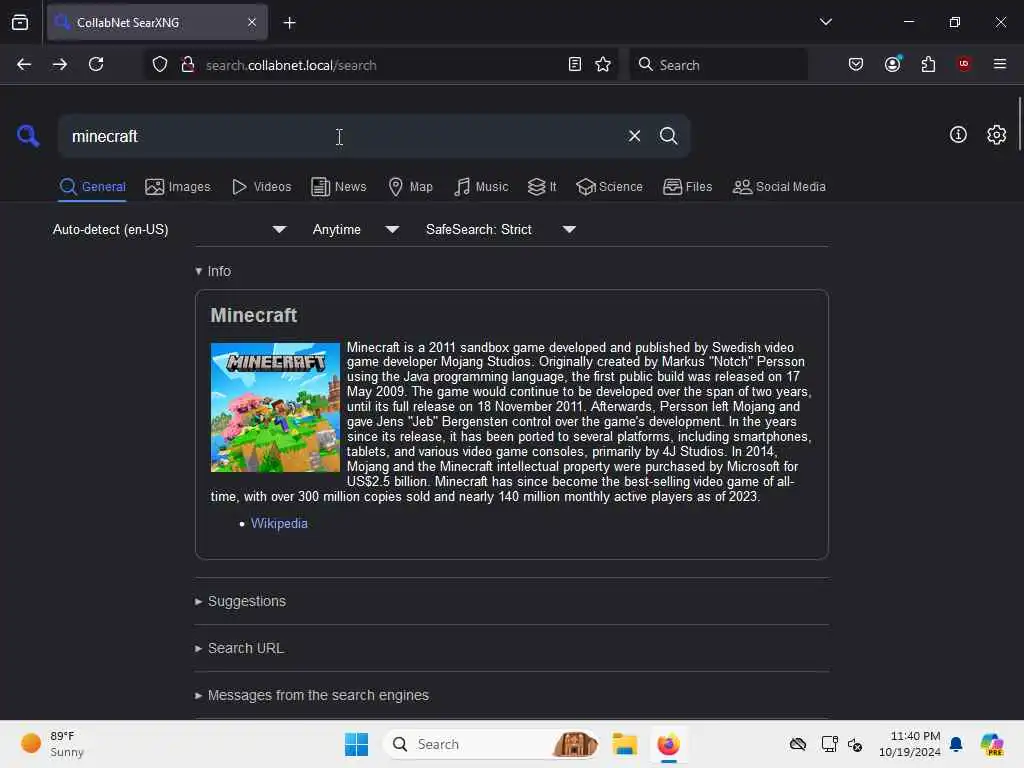1024x768 pixels.
Task: Switch to the General search category
Action: (92, 187)
